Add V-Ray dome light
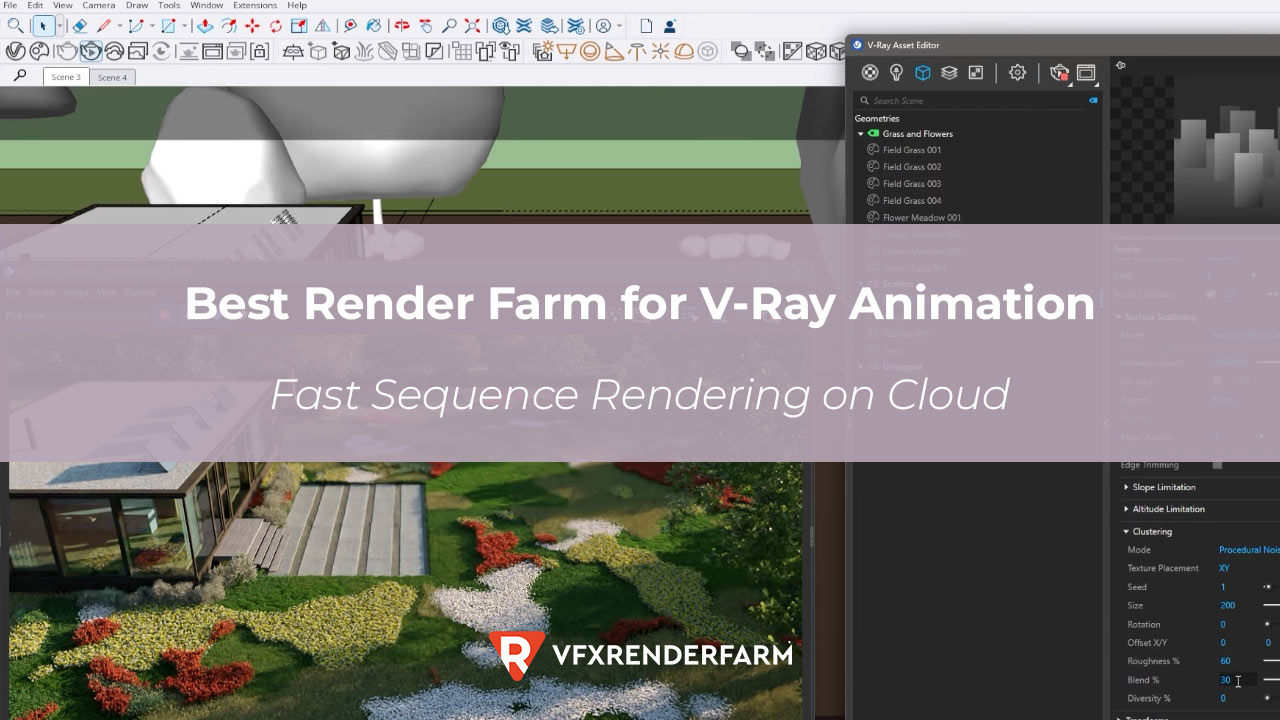The image size is (1280, 720). [683, 51]
